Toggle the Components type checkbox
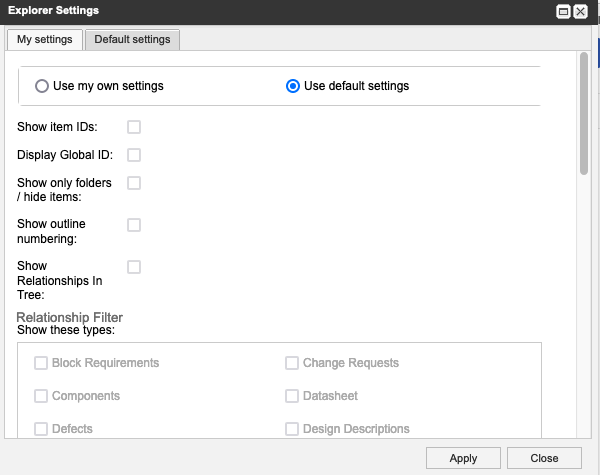 click(42, 396)
